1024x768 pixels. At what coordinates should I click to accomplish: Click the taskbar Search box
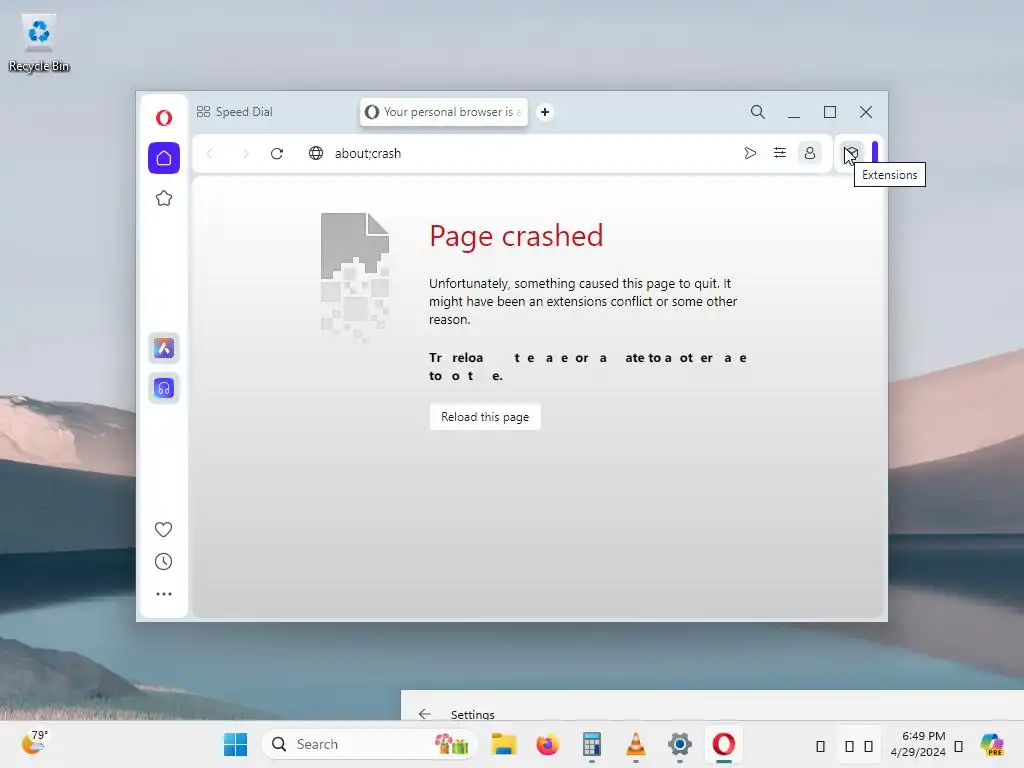tap(370, 744)
